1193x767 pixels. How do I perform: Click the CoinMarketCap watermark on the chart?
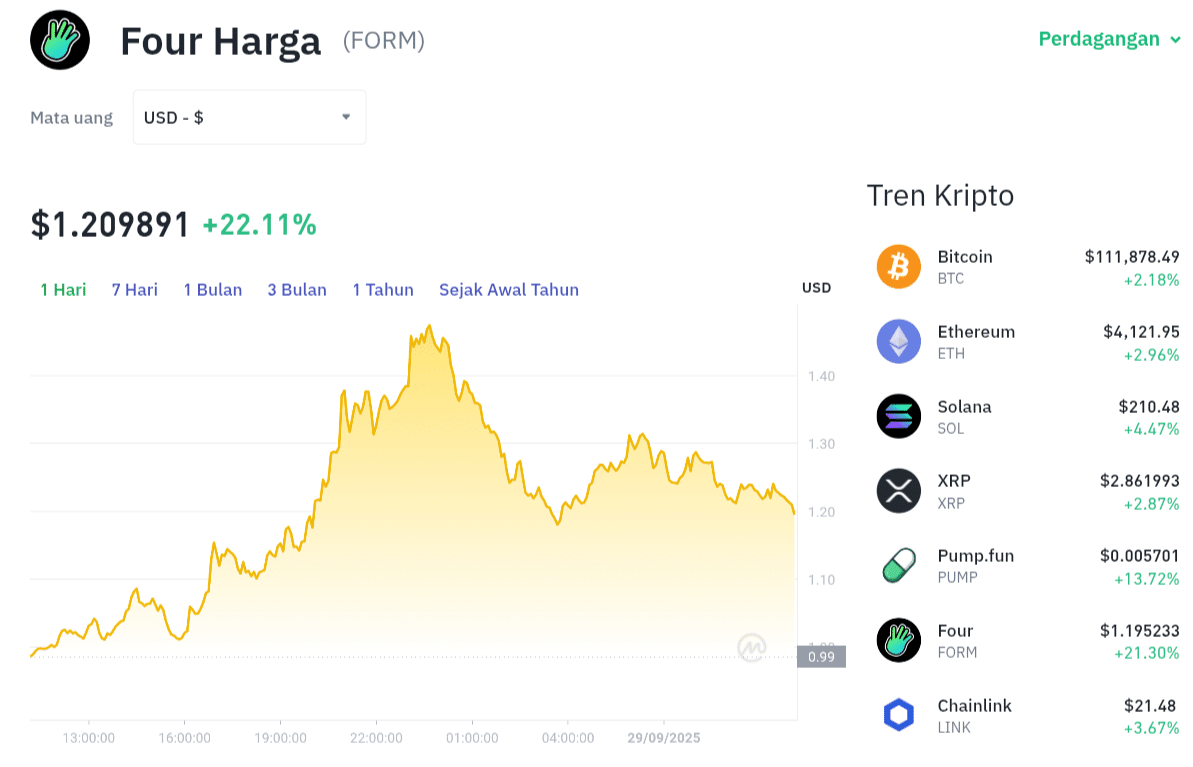point(752,648)
